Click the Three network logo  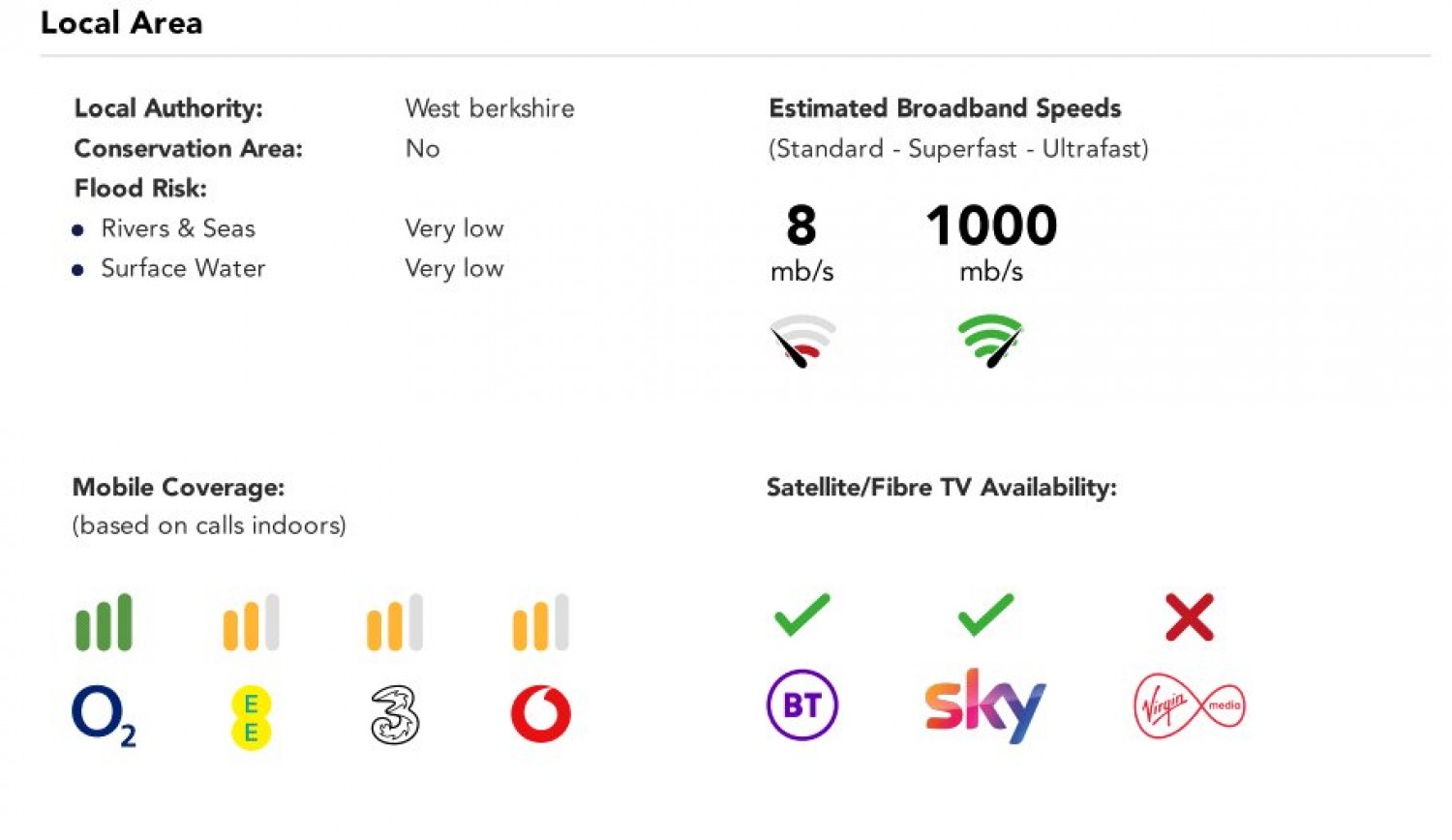tap(395, 715)
